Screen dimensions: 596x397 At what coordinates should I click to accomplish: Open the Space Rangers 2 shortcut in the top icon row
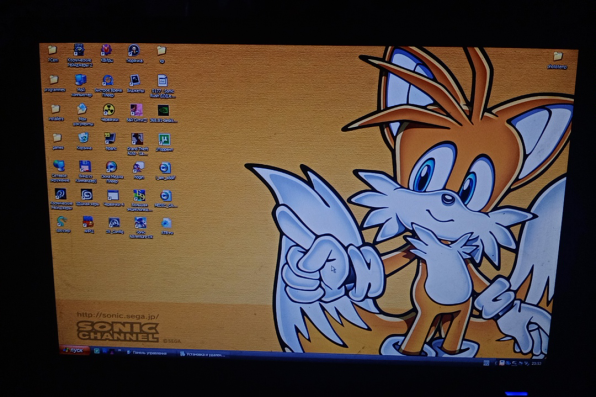point(79,54)
